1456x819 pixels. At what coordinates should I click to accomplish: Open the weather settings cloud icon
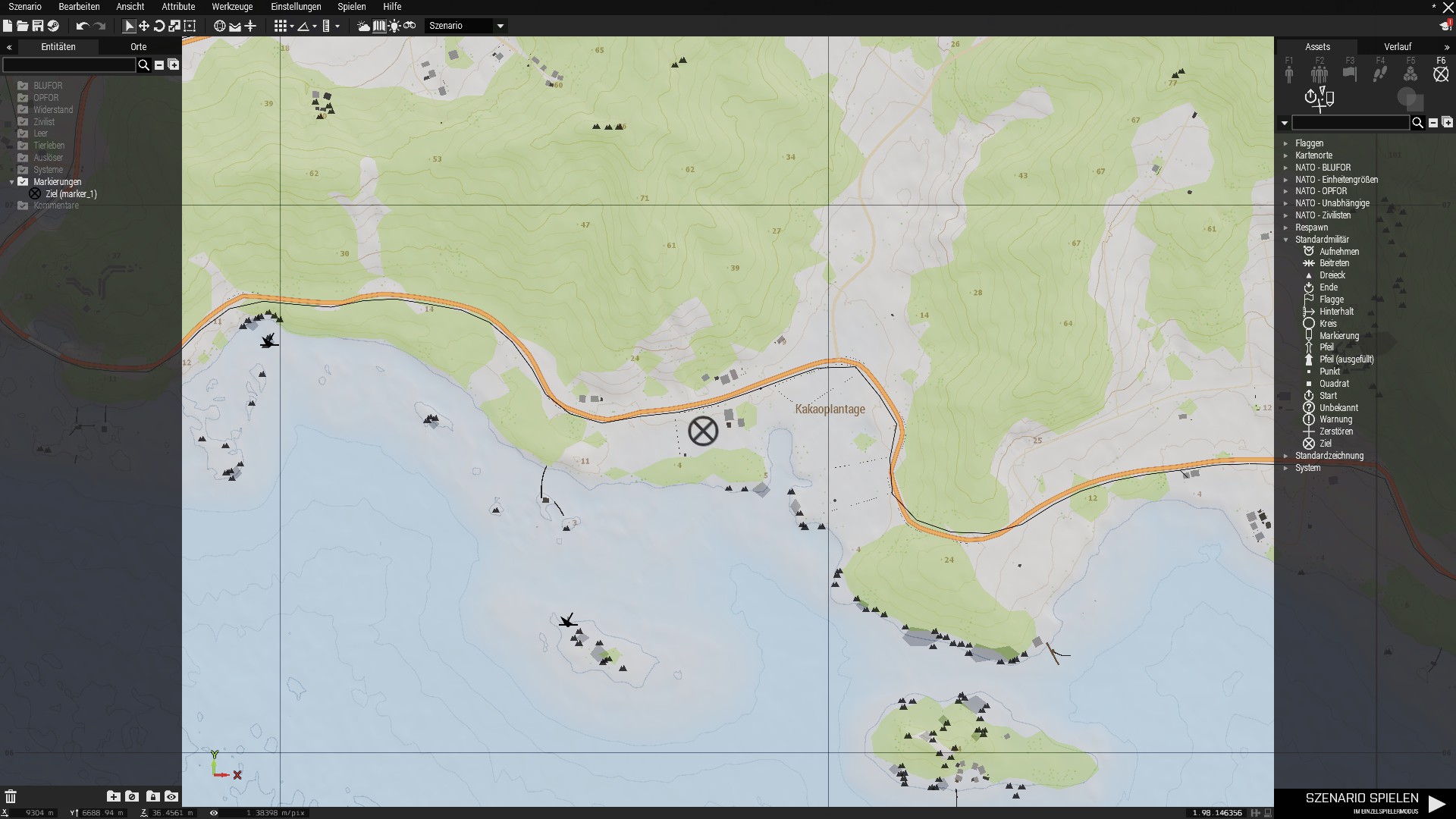click(x=364, y=26)
